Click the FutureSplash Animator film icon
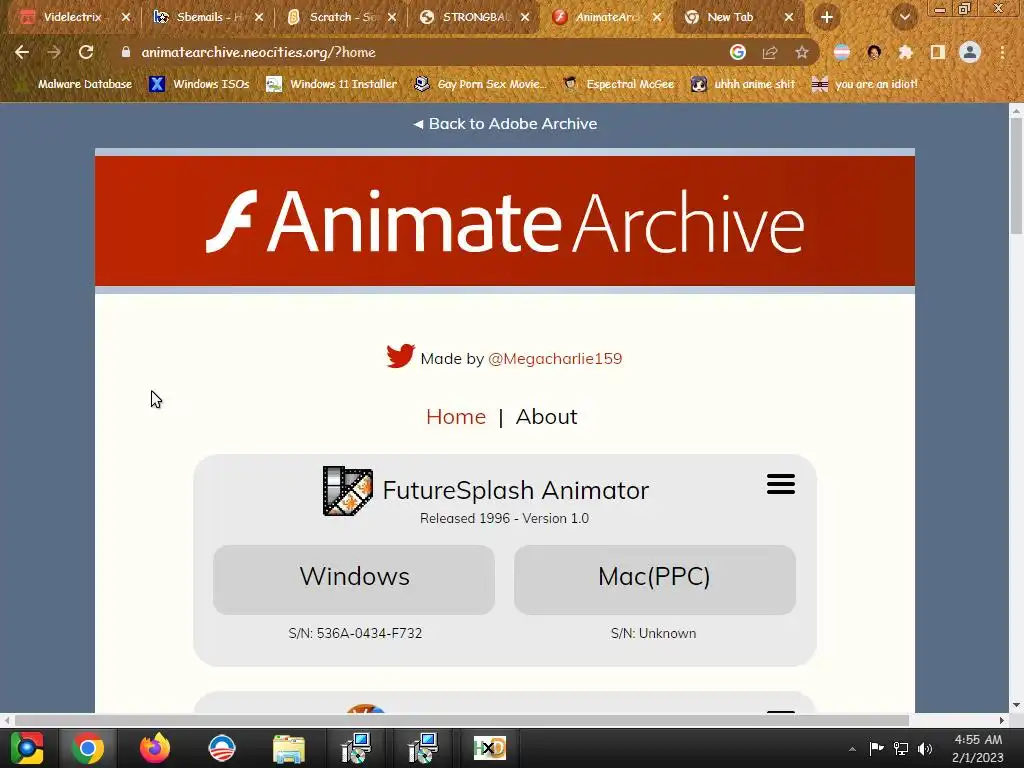Image resolution: width=1024 pixels, height=768 pixels. [347, 490]
